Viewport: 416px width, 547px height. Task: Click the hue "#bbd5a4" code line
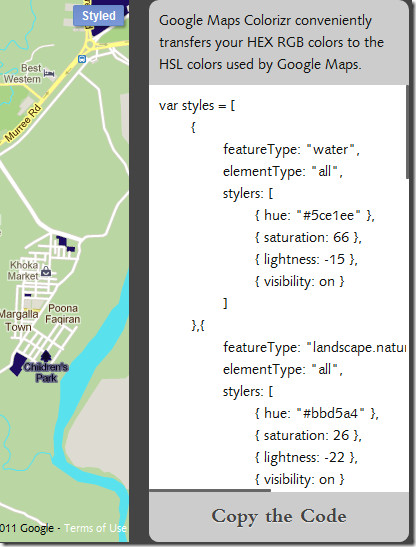point(317,413)
